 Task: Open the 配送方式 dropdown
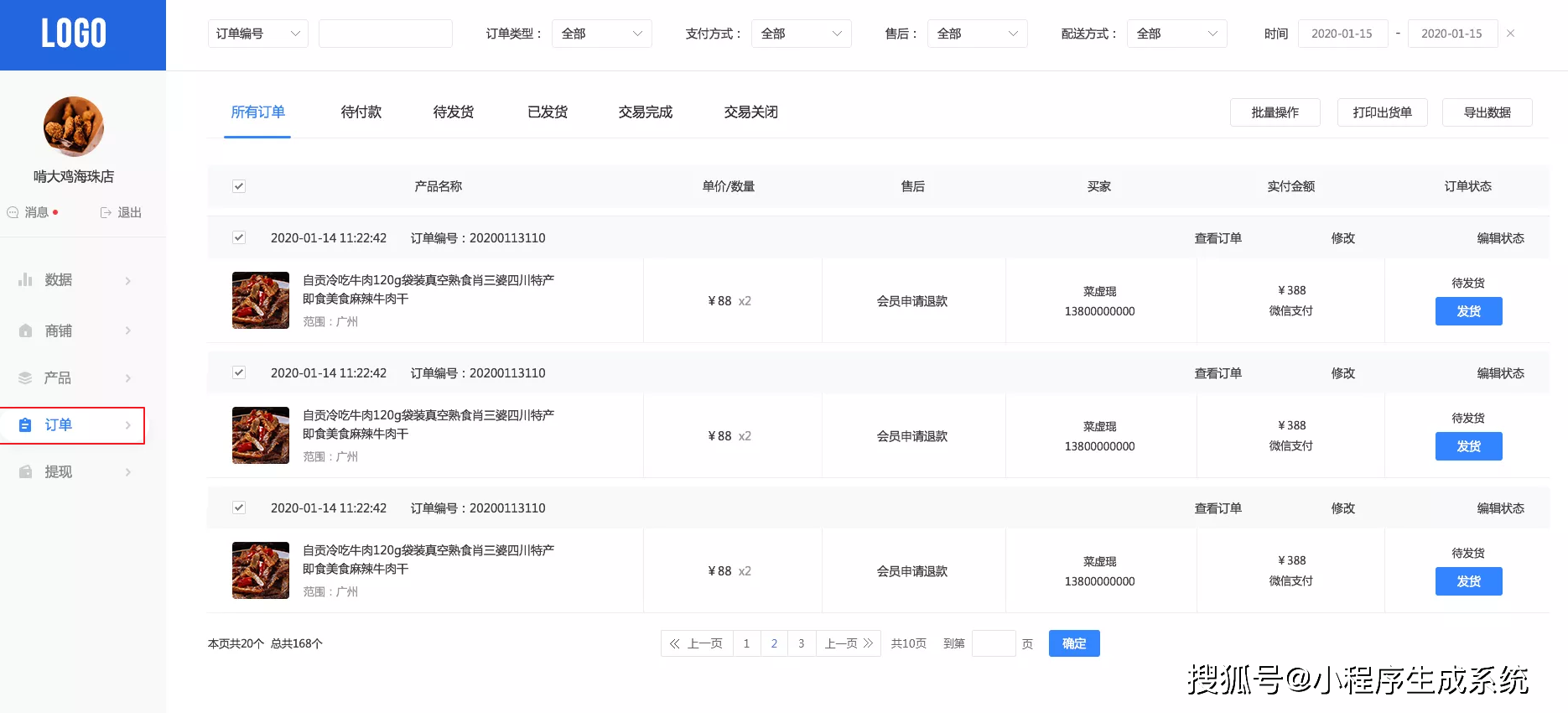click(1177, 34)
